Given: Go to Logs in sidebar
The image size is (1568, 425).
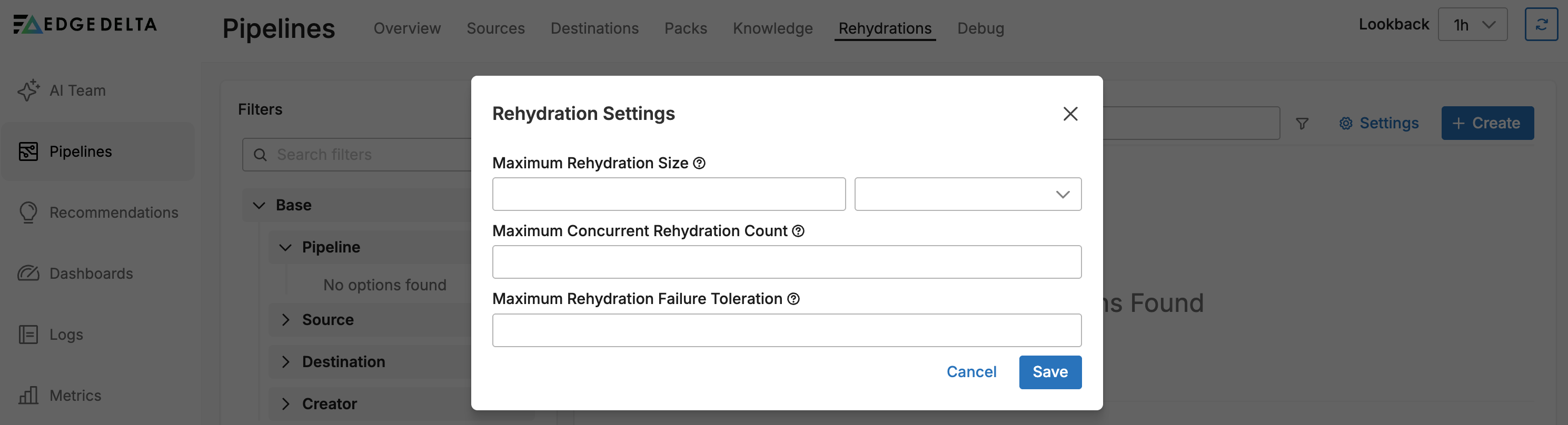Looking at the screenshot, I should 66,335.
